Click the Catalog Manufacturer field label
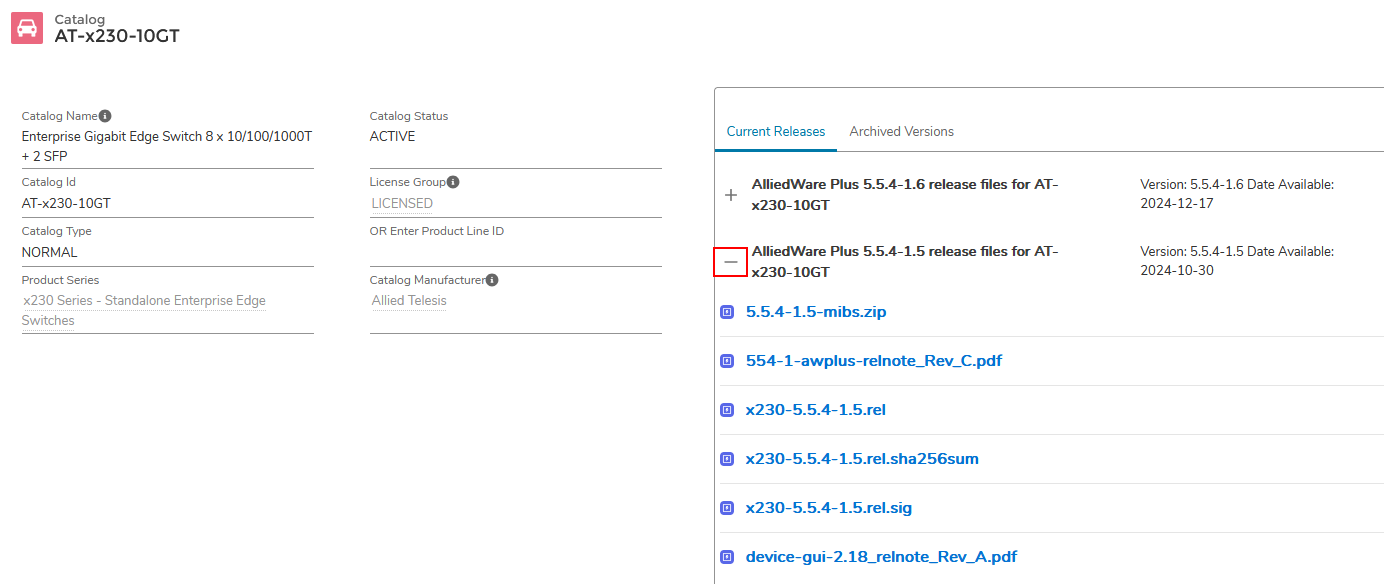Viewport: 1384px width, 584px height. click(427, 280)
